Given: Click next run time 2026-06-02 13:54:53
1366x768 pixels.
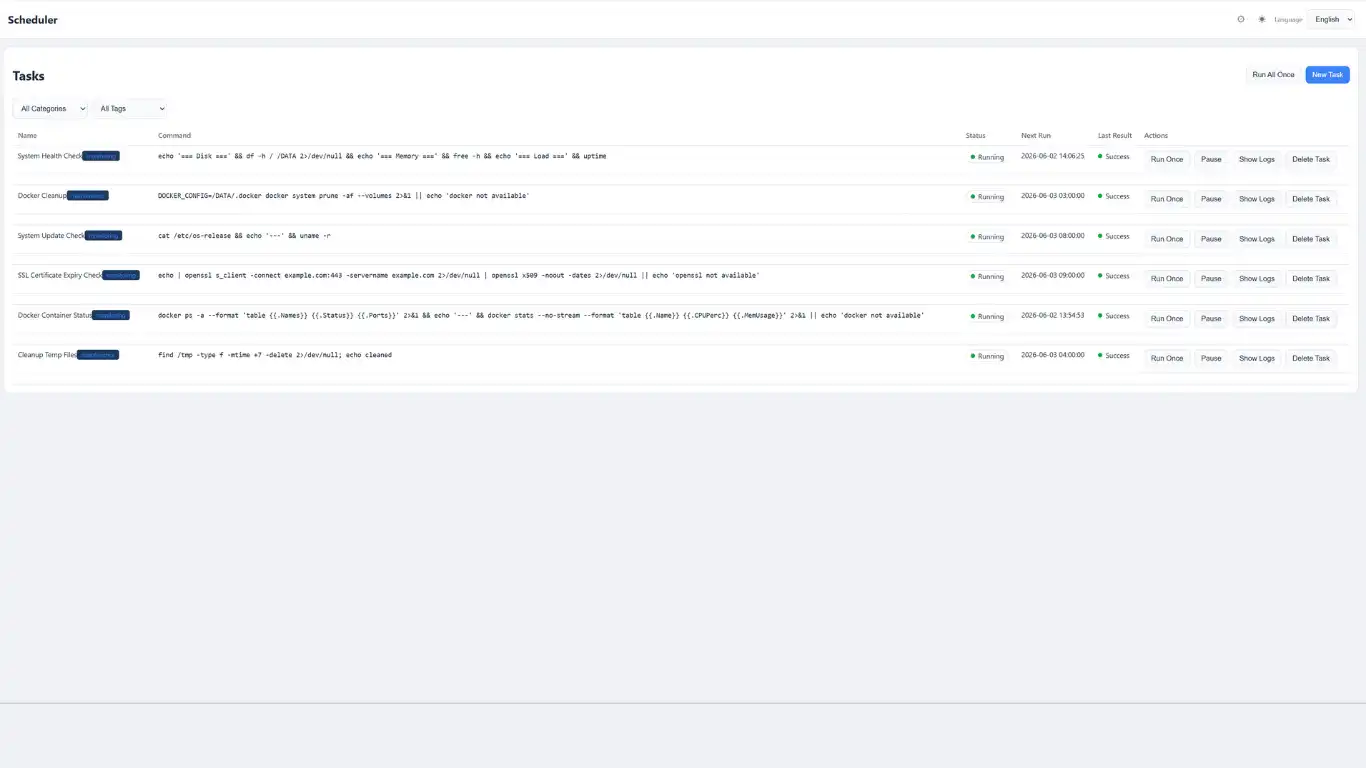Looking at the screenshot, I should pos(1052,315).
